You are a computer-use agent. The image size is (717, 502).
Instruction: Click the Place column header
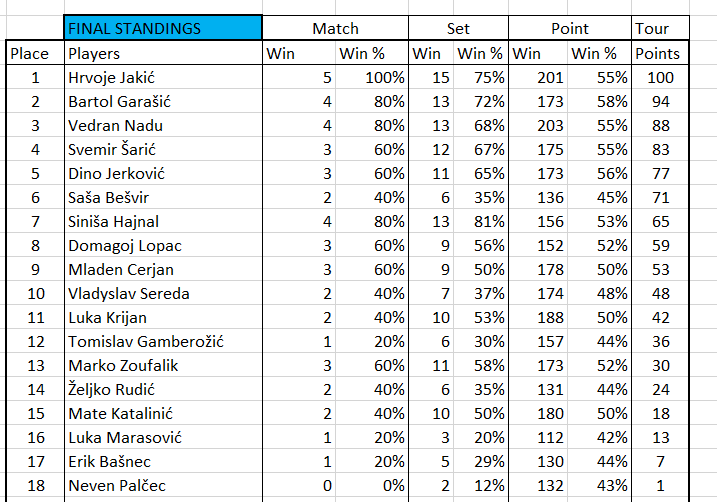(28, 53)
